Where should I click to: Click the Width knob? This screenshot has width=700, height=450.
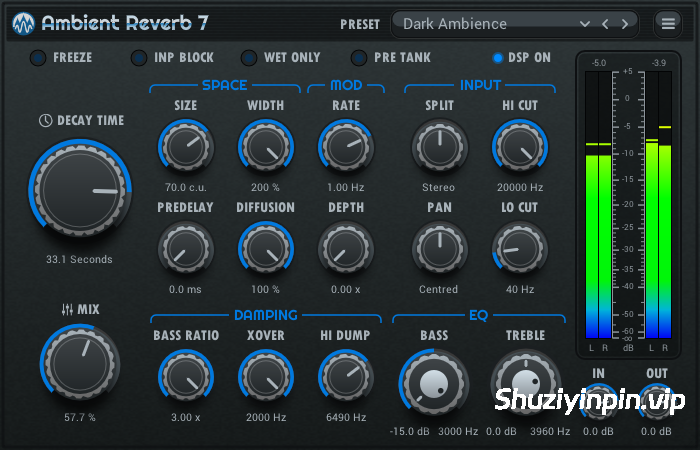pyautogui.click(x=266, y=146)
